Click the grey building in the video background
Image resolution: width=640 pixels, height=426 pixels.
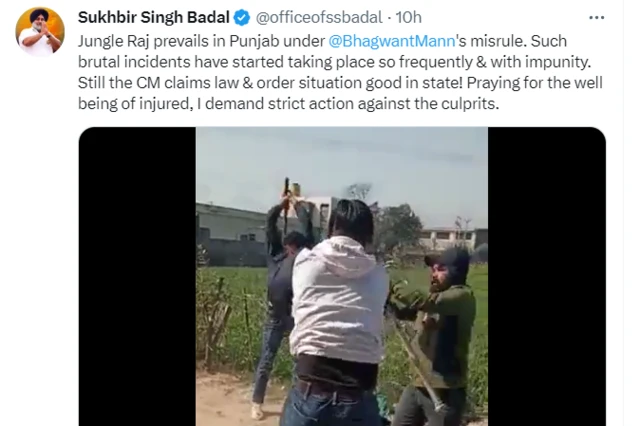231,235
